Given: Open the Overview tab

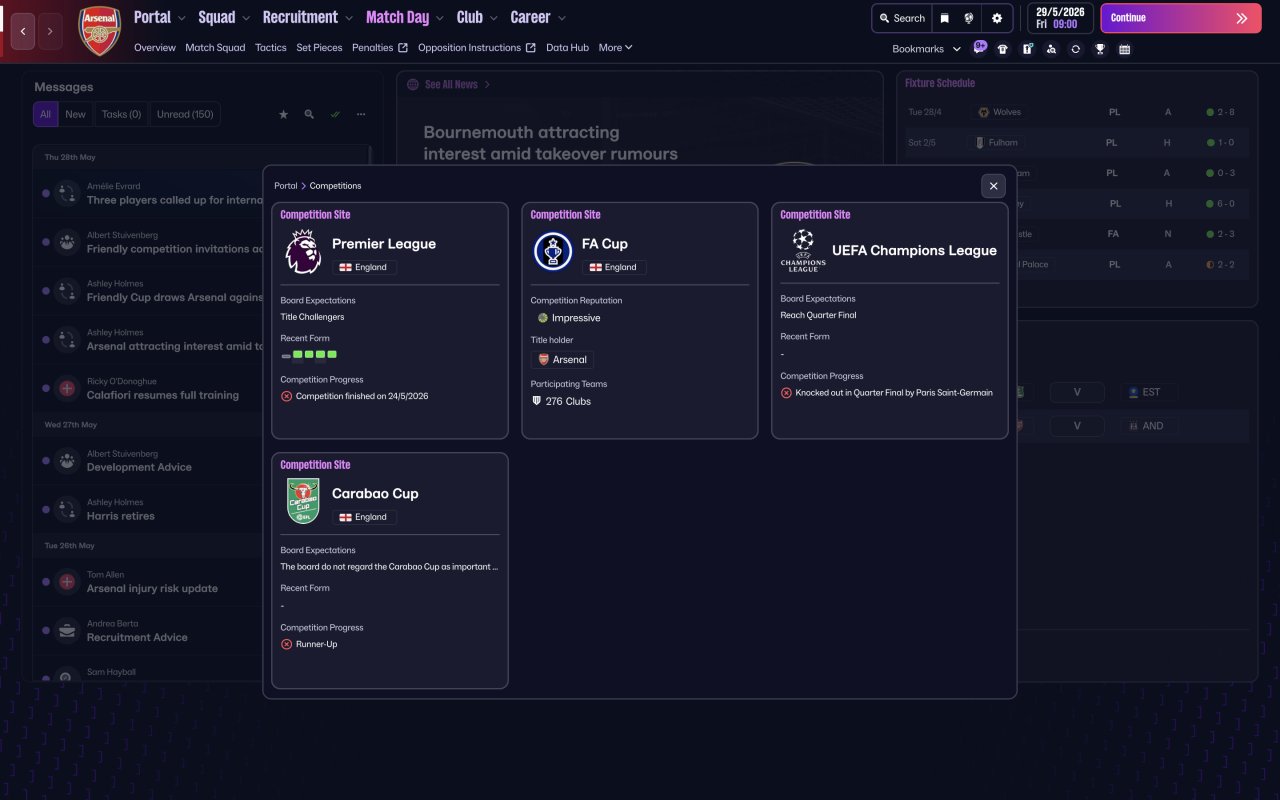Looking at the screenshot, I should click(155, 47).
